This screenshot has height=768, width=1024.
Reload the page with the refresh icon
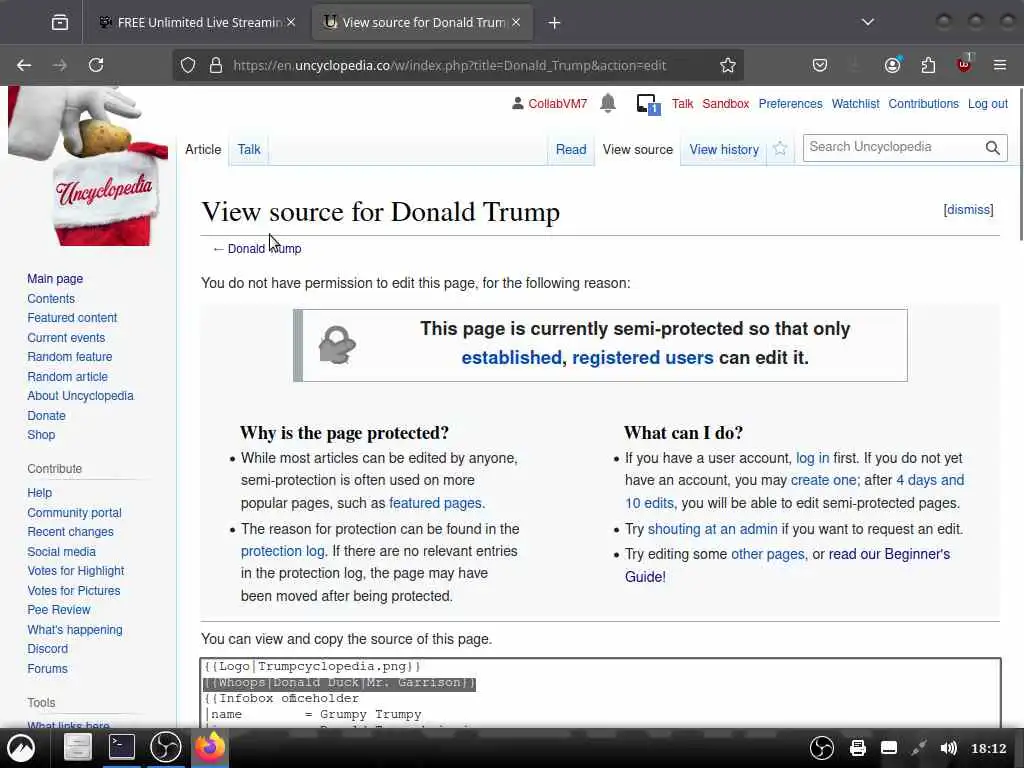(x=96, y=65)
